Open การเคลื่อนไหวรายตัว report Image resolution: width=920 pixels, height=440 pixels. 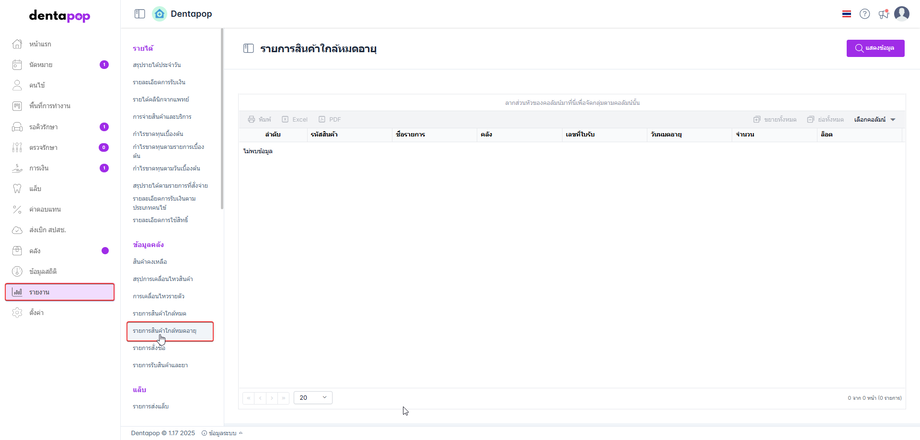[158, 296]
